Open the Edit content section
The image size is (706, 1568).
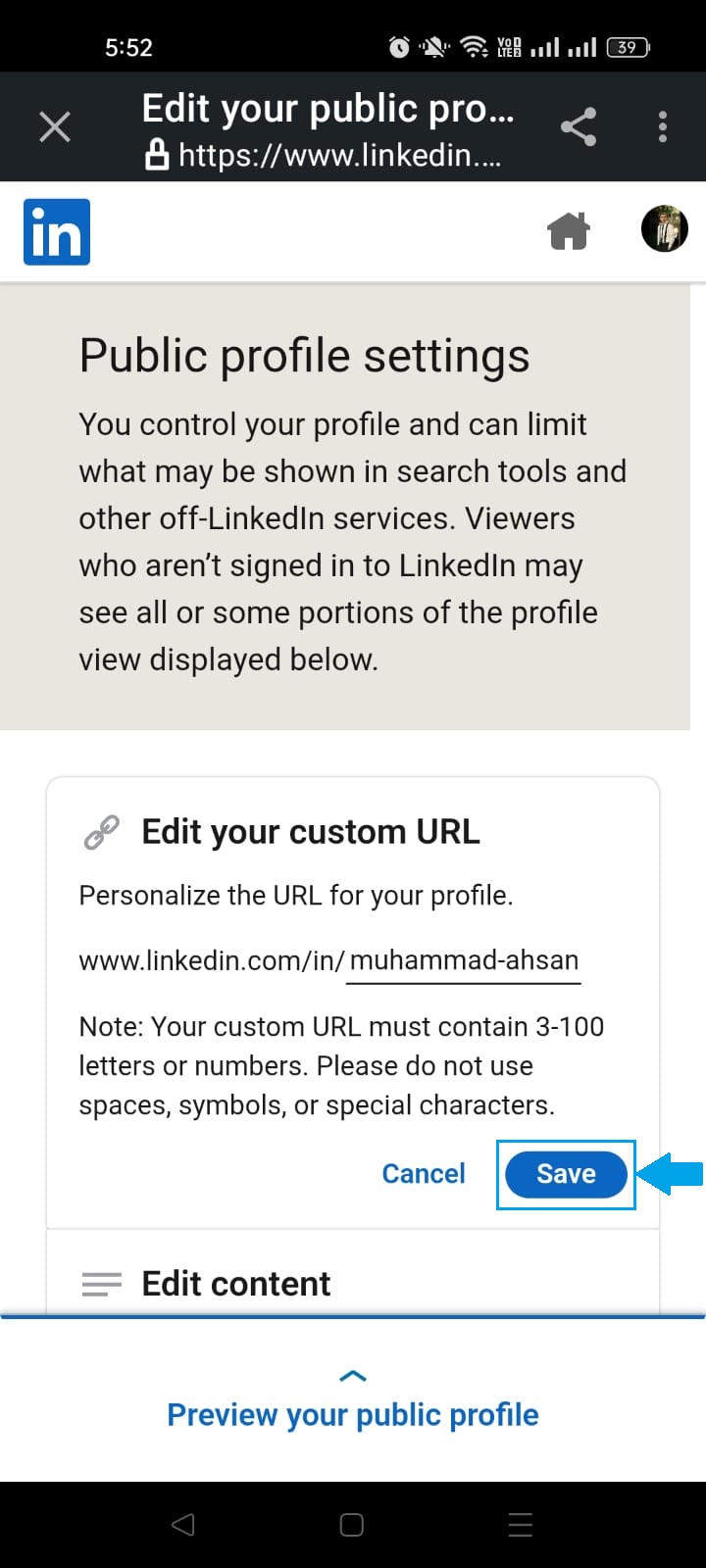[x=235, y=1284]
